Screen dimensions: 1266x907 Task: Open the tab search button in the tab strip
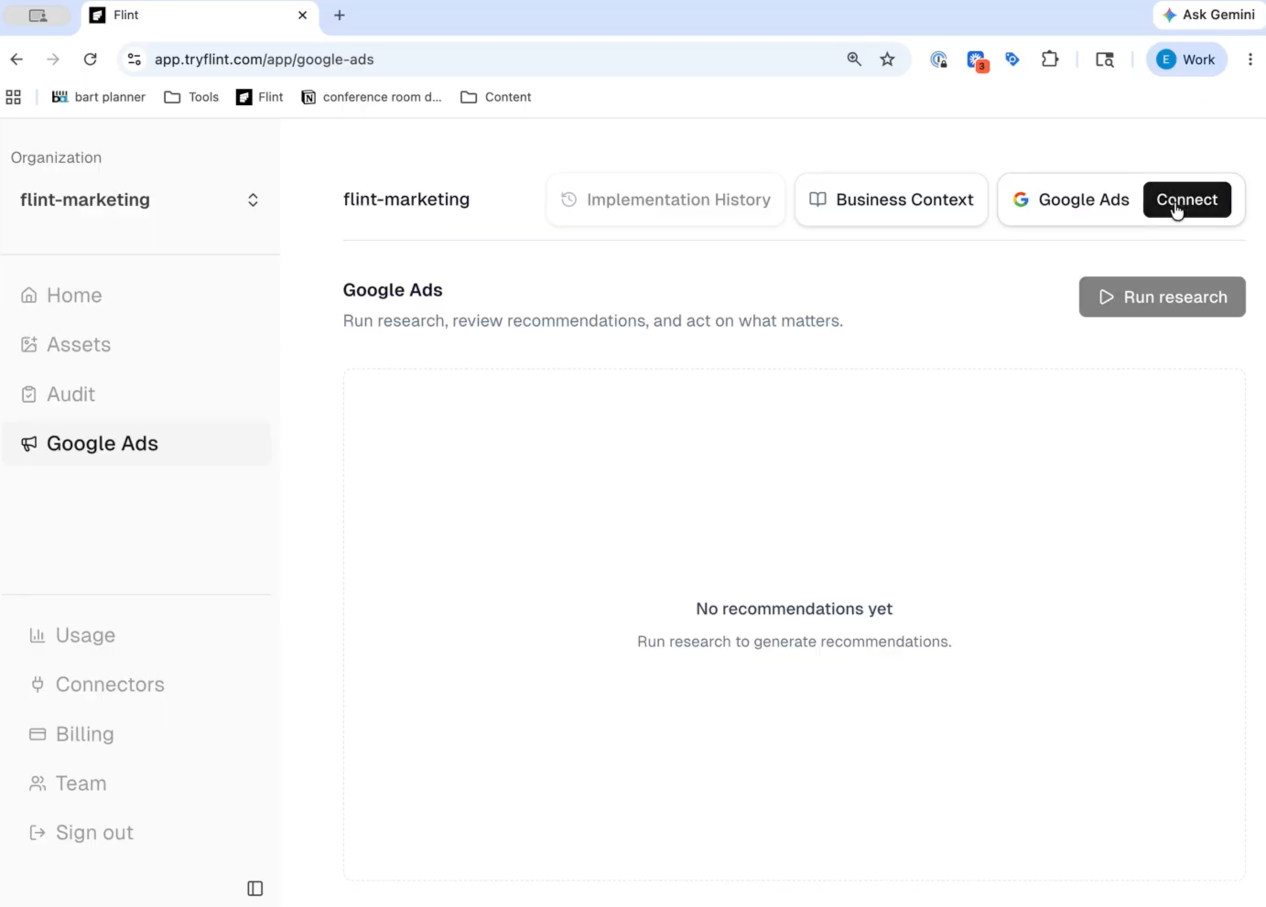pyautogui.click(x=38, y=15)
